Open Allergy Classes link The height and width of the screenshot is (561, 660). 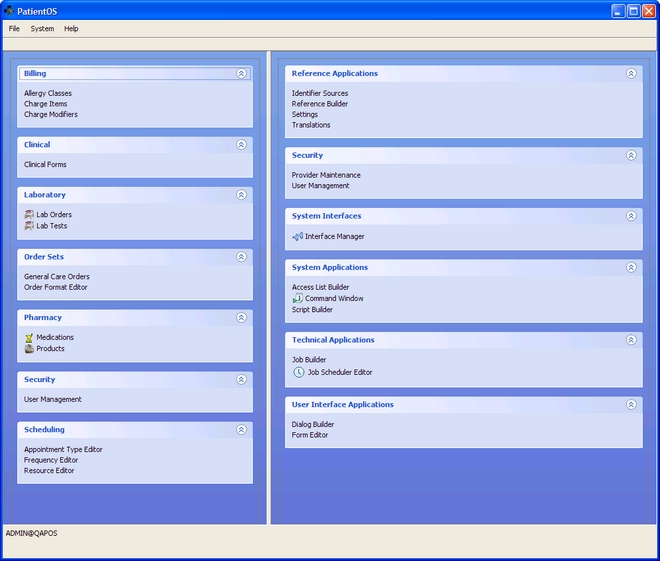(x=48, y=94)
